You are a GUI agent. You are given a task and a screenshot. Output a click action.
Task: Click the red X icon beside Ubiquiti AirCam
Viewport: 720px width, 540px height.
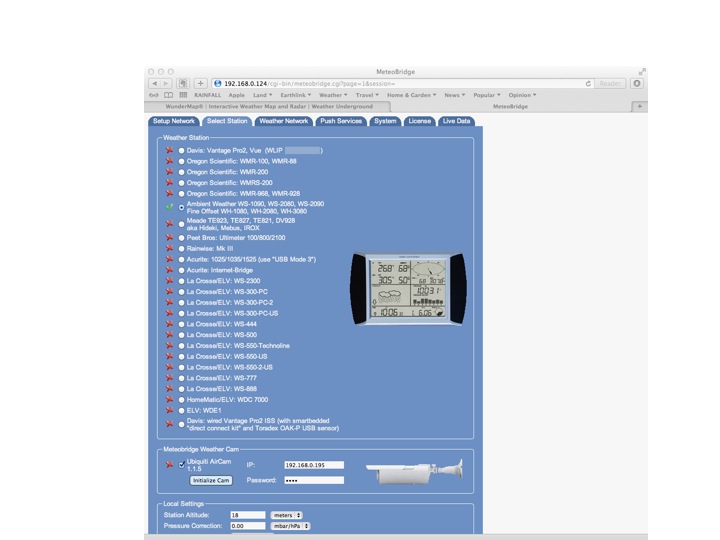click(x=170, y=465)
